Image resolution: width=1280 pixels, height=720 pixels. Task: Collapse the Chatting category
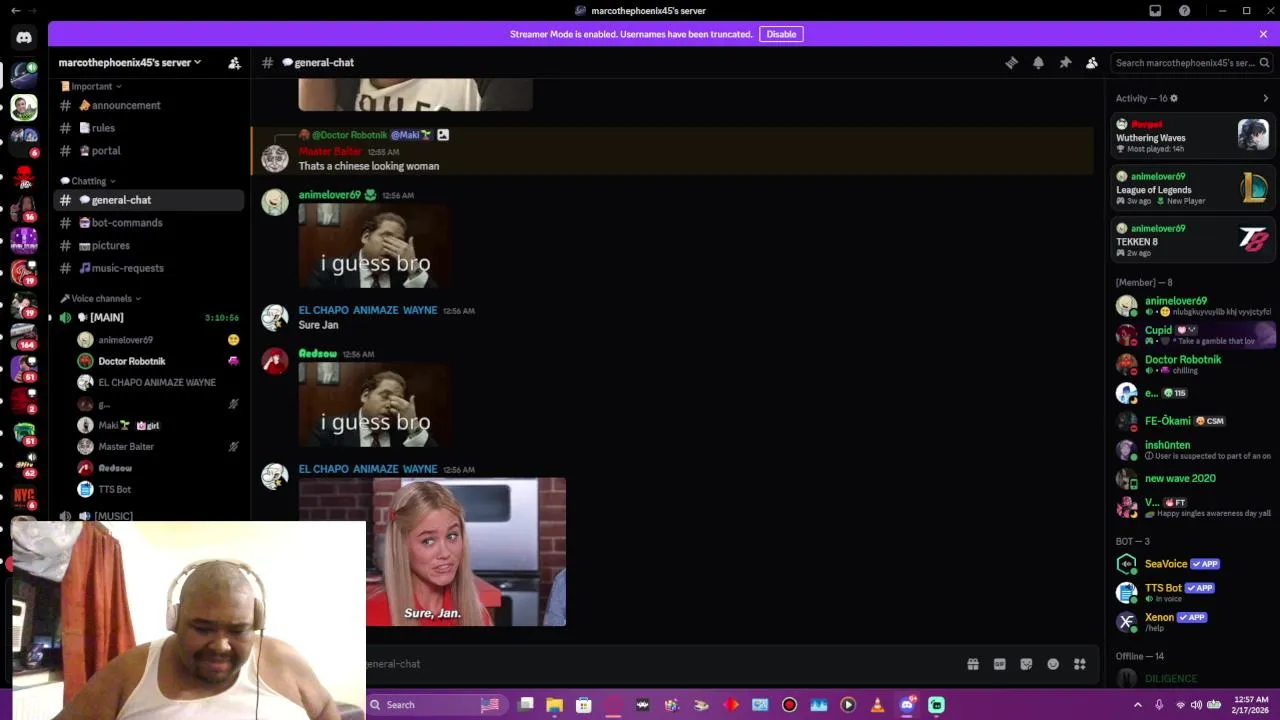(x=88, y=181)
